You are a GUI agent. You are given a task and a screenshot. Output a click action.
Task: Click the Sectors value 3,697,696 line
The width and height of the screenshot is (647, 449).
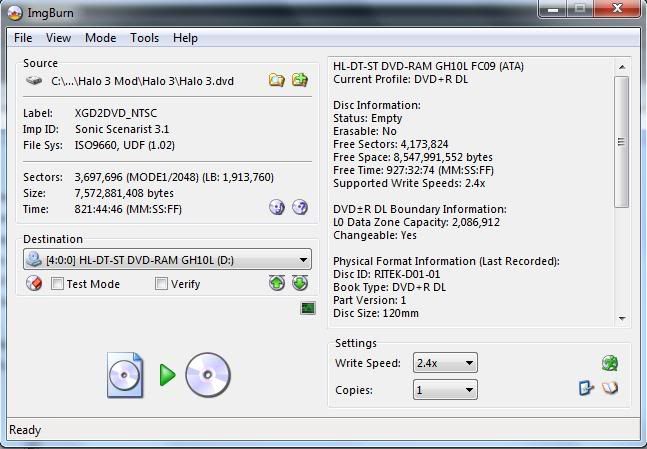tap(174, 177)
